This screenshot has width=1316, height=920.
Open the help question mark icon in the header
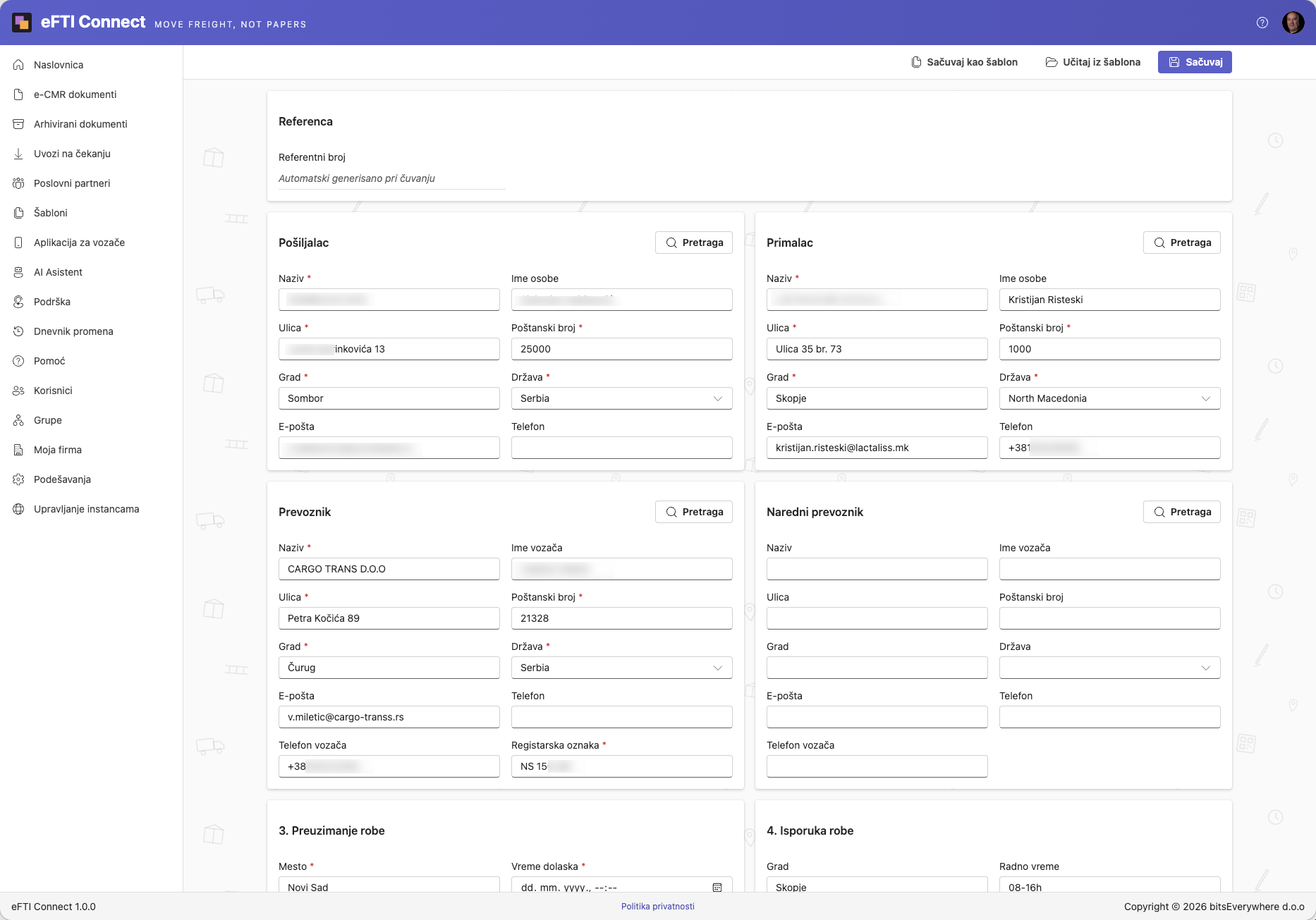[x=1262, y=23]
